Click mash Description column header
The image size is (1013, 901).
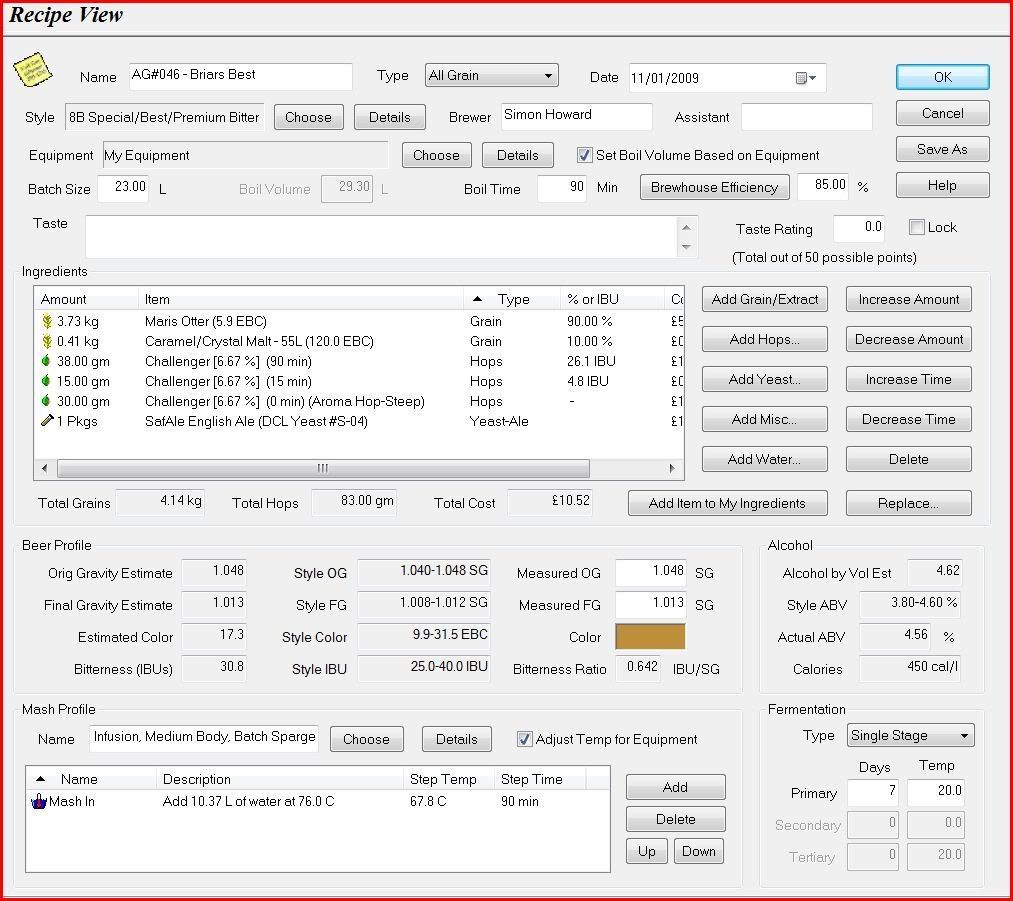tap(280, 779)
